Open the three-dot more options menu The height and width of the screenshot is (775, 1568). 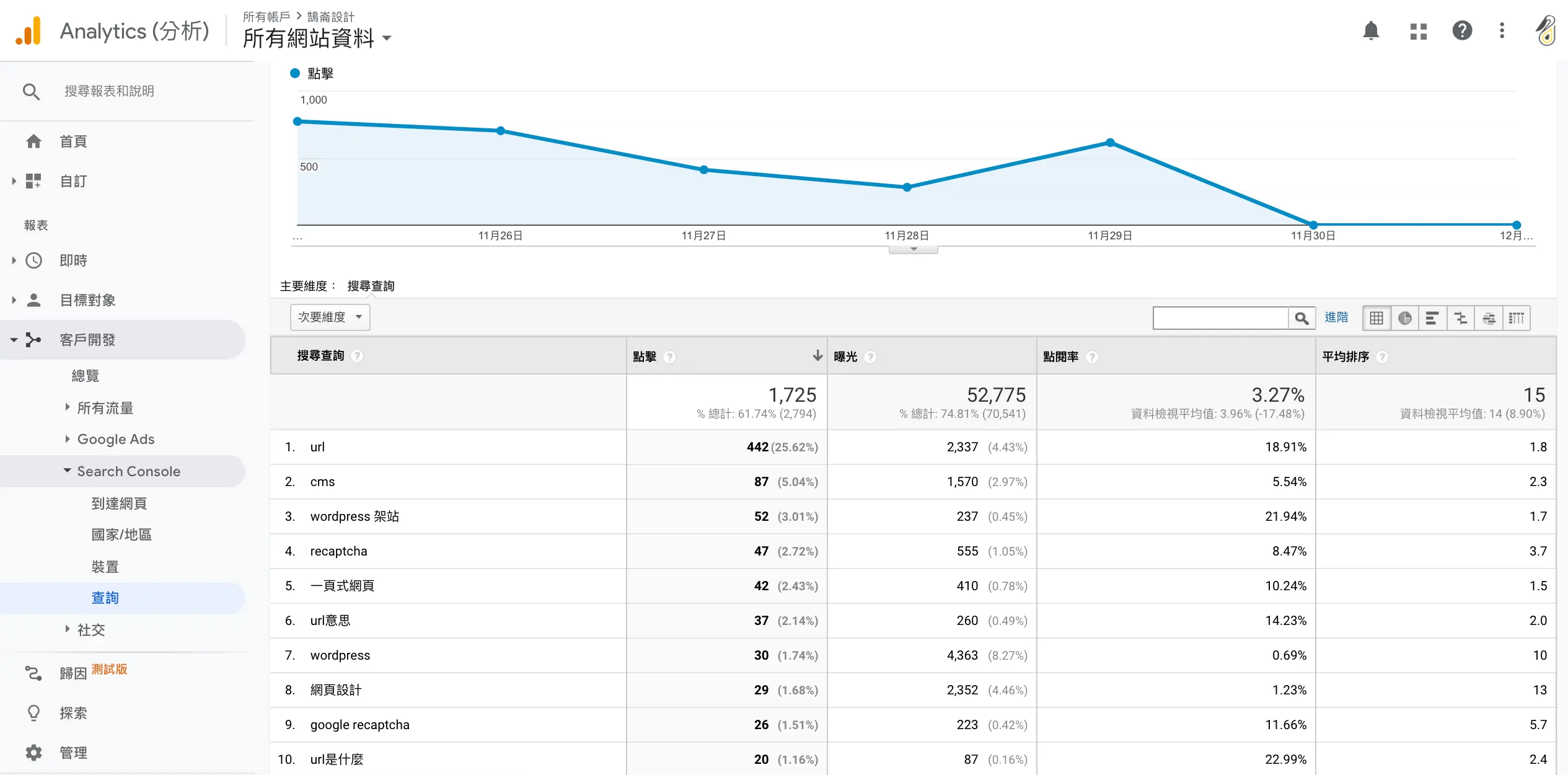[1502, 31]
